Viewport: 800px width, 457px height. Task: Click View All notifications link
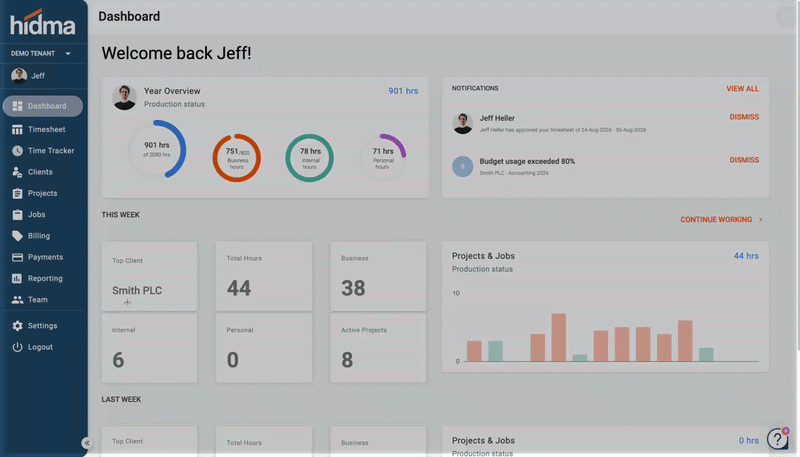point(742,89)
